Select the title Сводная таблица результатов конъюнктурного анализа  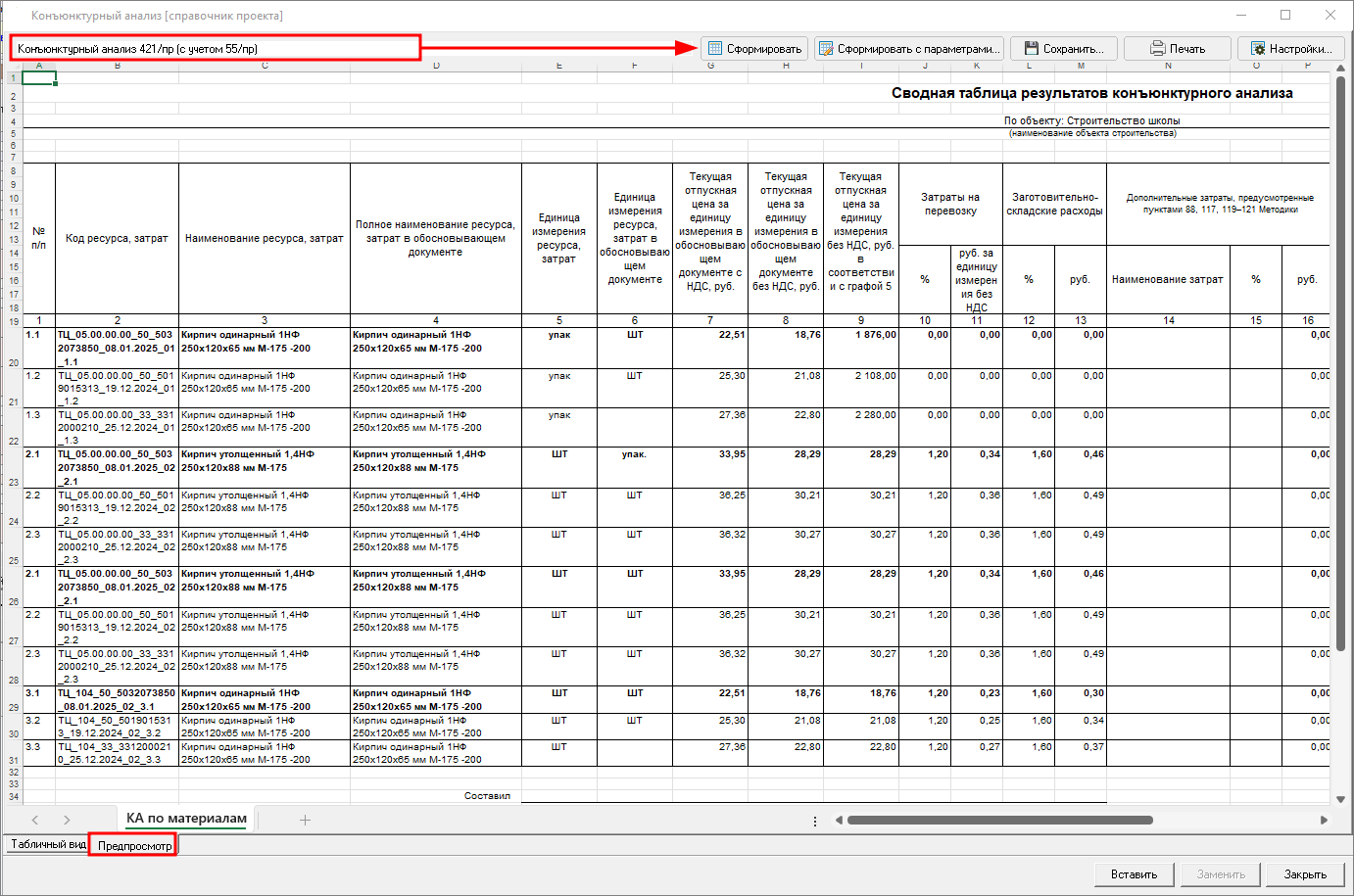[x=1091, y=93]
